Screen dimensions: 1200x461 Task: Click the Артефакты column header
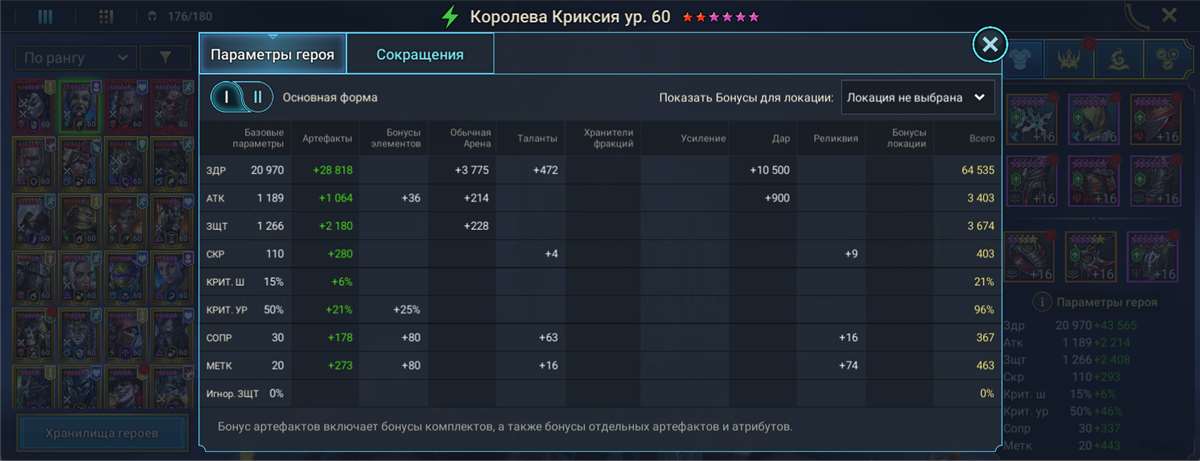[x=327, y=138]
